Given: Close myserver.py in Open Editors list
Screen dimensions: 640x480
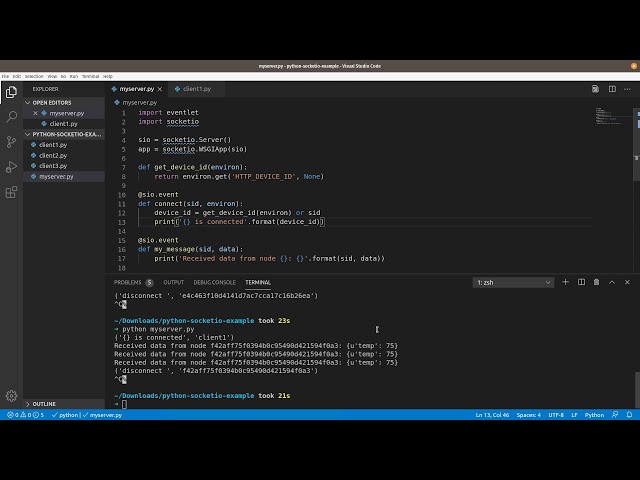Looking at the screenshot, I should (x=36, y=113).
